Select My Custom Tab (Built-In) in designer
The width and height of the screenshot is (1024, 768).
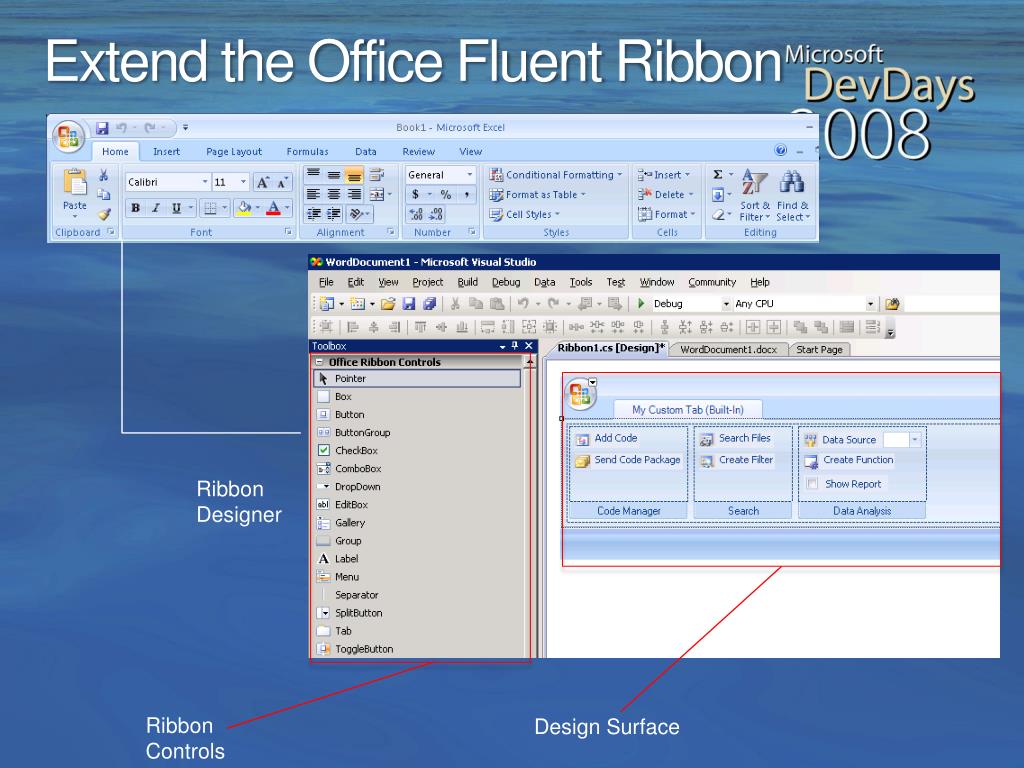coord(688,409)
